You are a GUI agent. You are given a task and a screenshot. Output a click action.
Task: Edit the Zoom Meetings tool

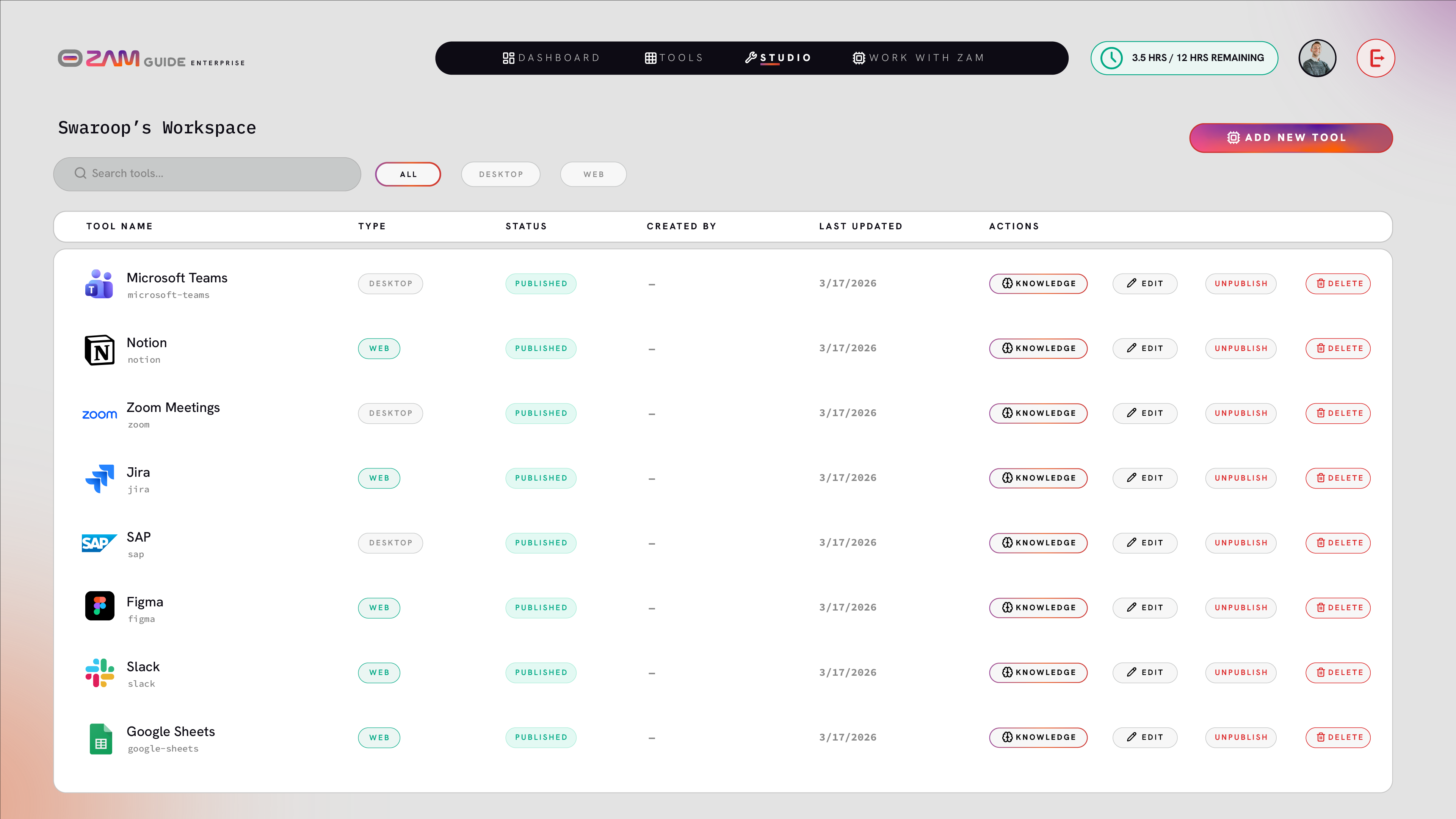(x=1144, y=413)
